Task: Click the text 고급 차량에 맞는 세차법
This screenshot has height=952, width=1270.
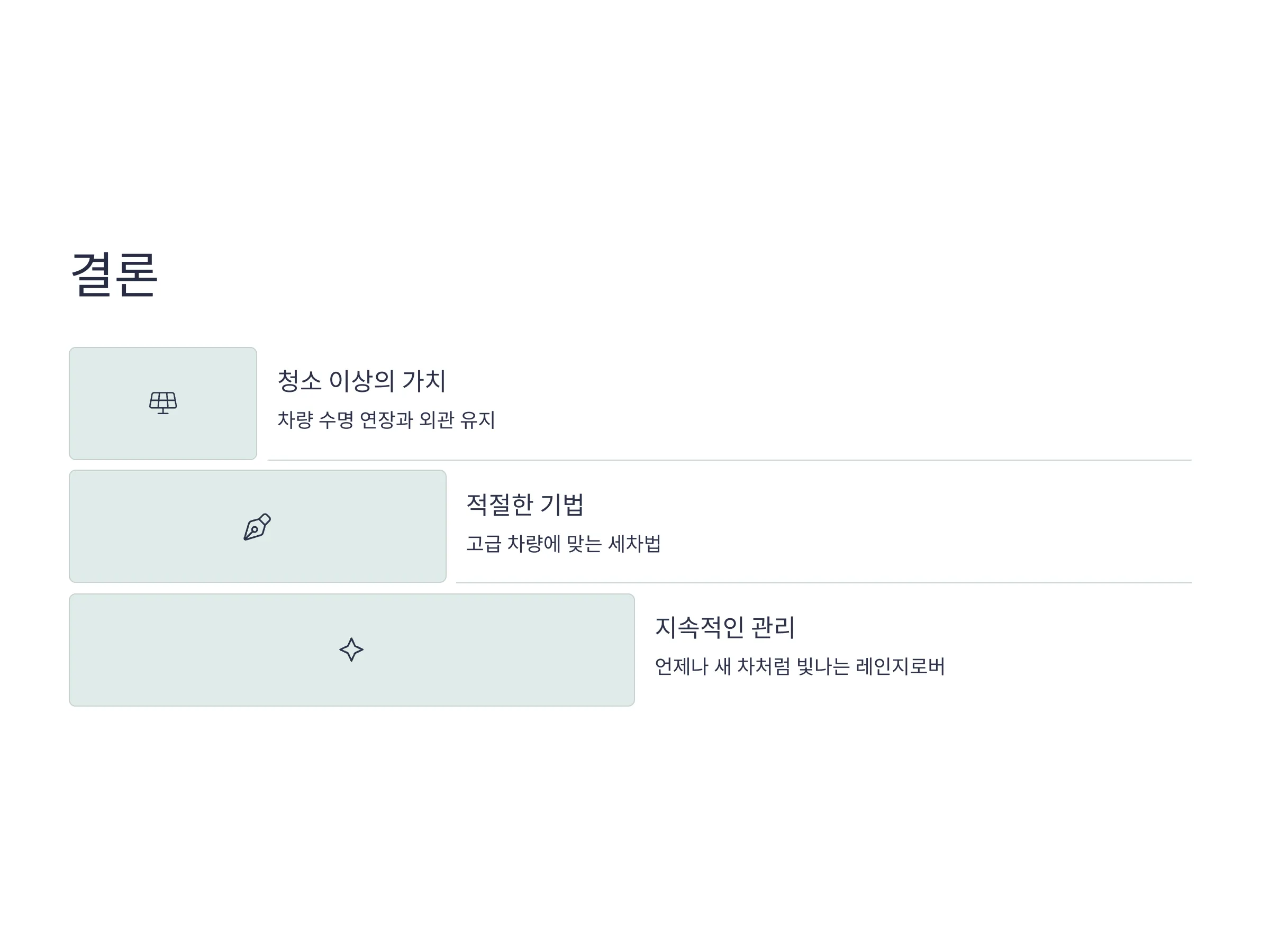Action: 563,543
